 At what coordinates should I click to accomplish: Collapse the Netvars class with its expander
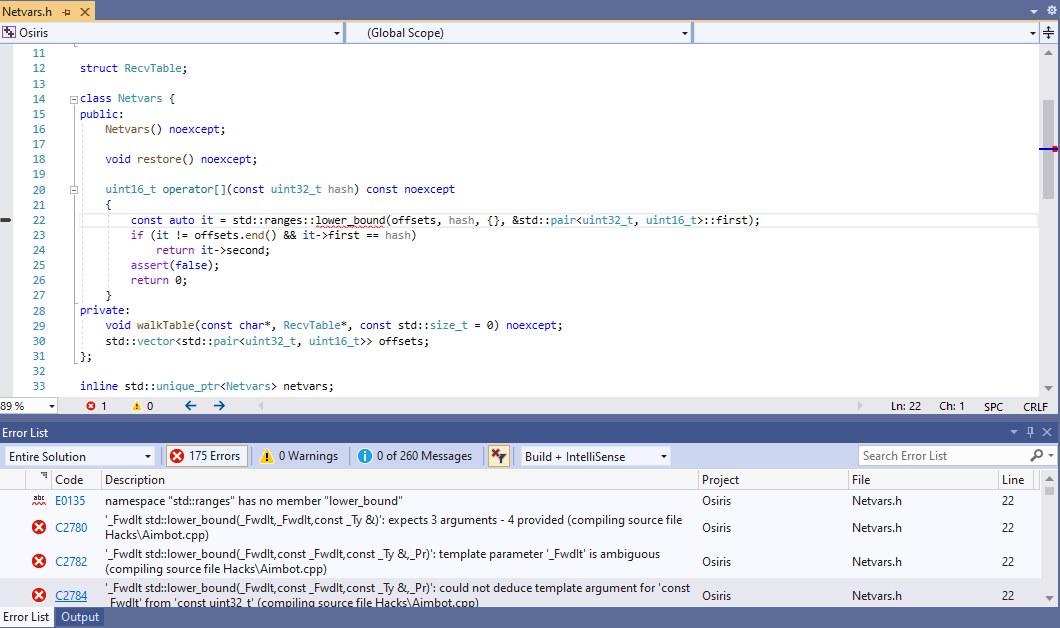click(x=73, y=98)
